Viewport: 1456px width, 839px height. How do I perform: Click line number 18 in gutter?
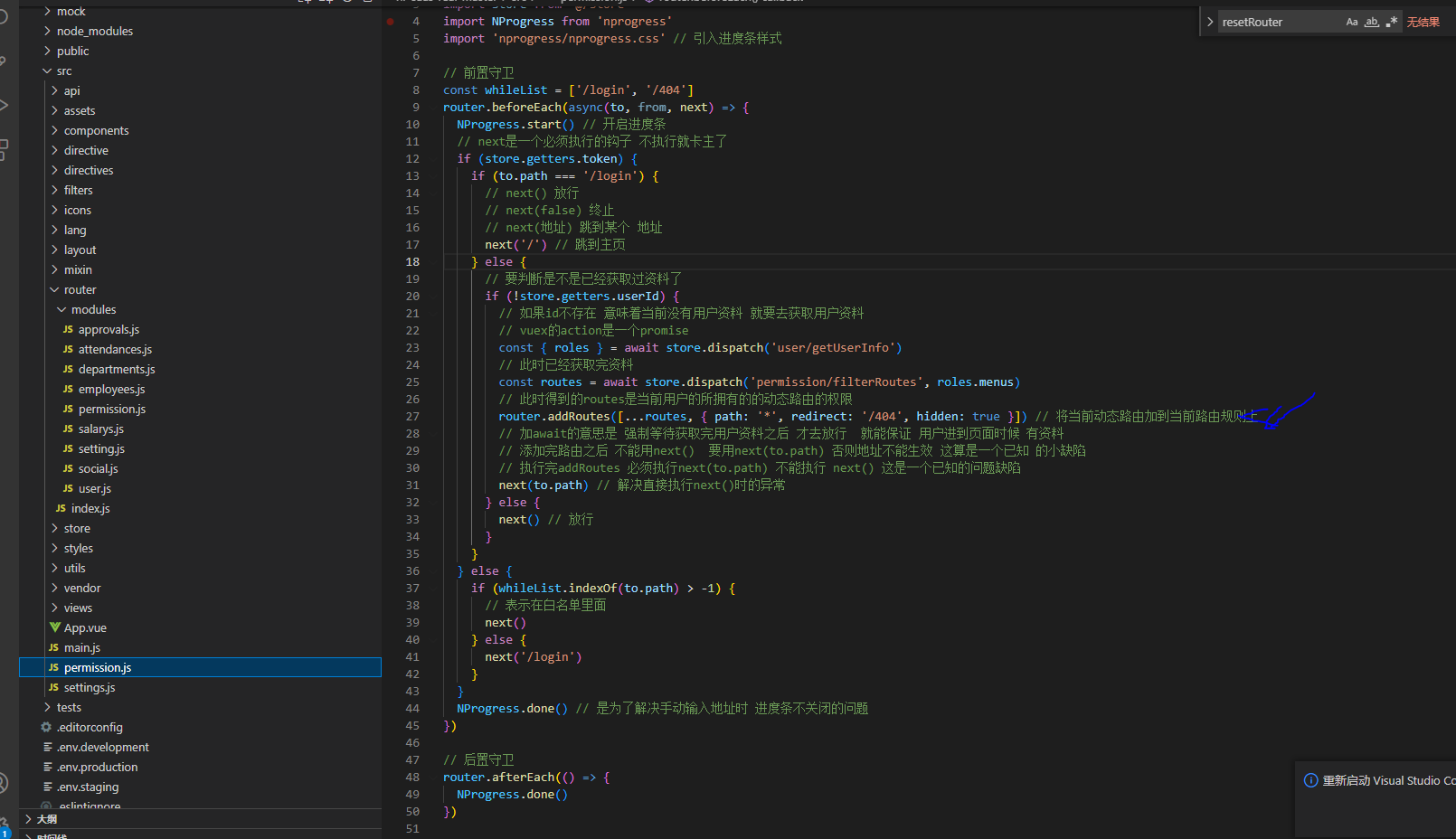pyautogui.click(x=412, y=261)
